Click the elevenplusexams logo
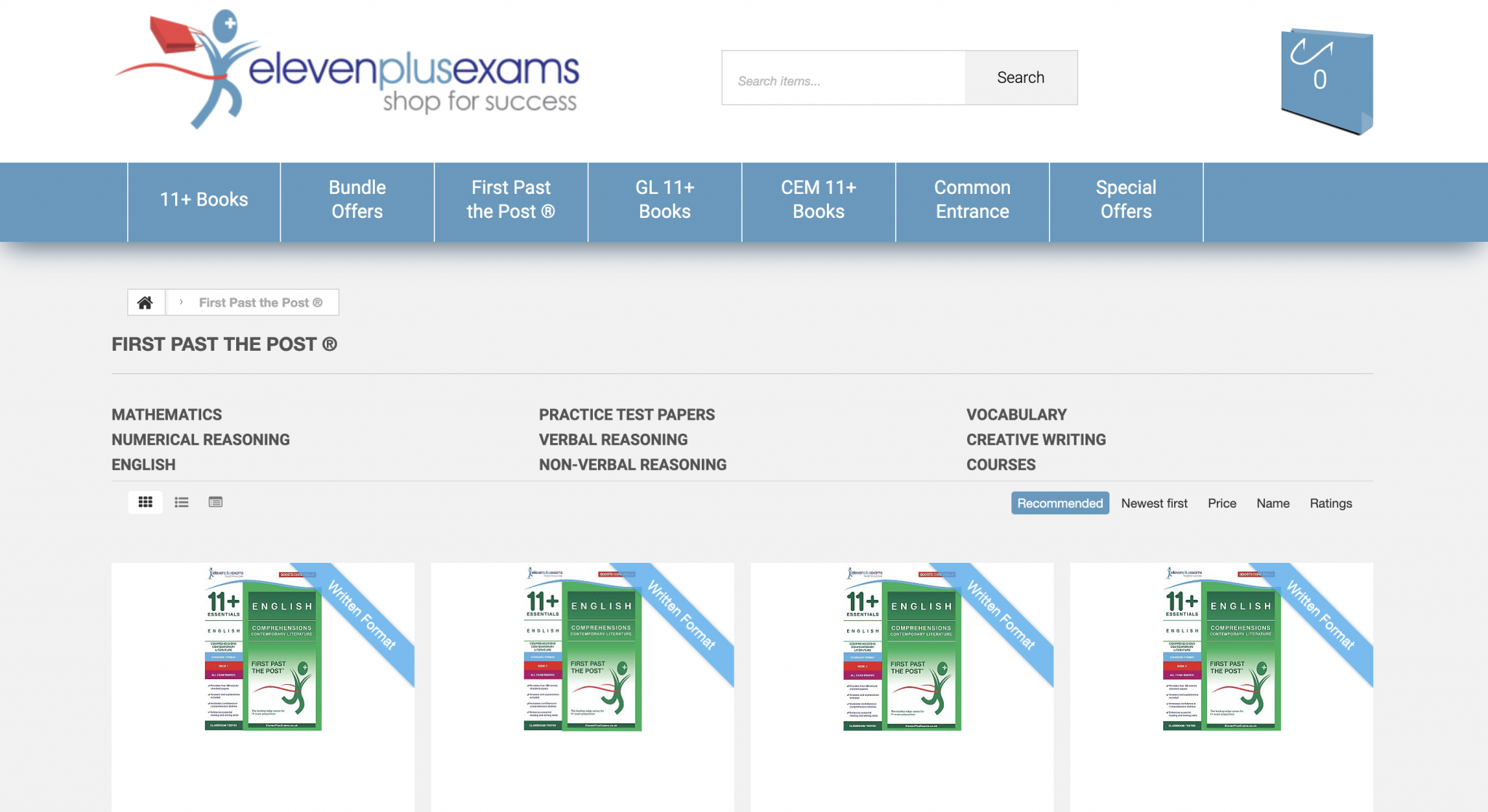This screenshot has height=812, width=1488. [347, 70]
